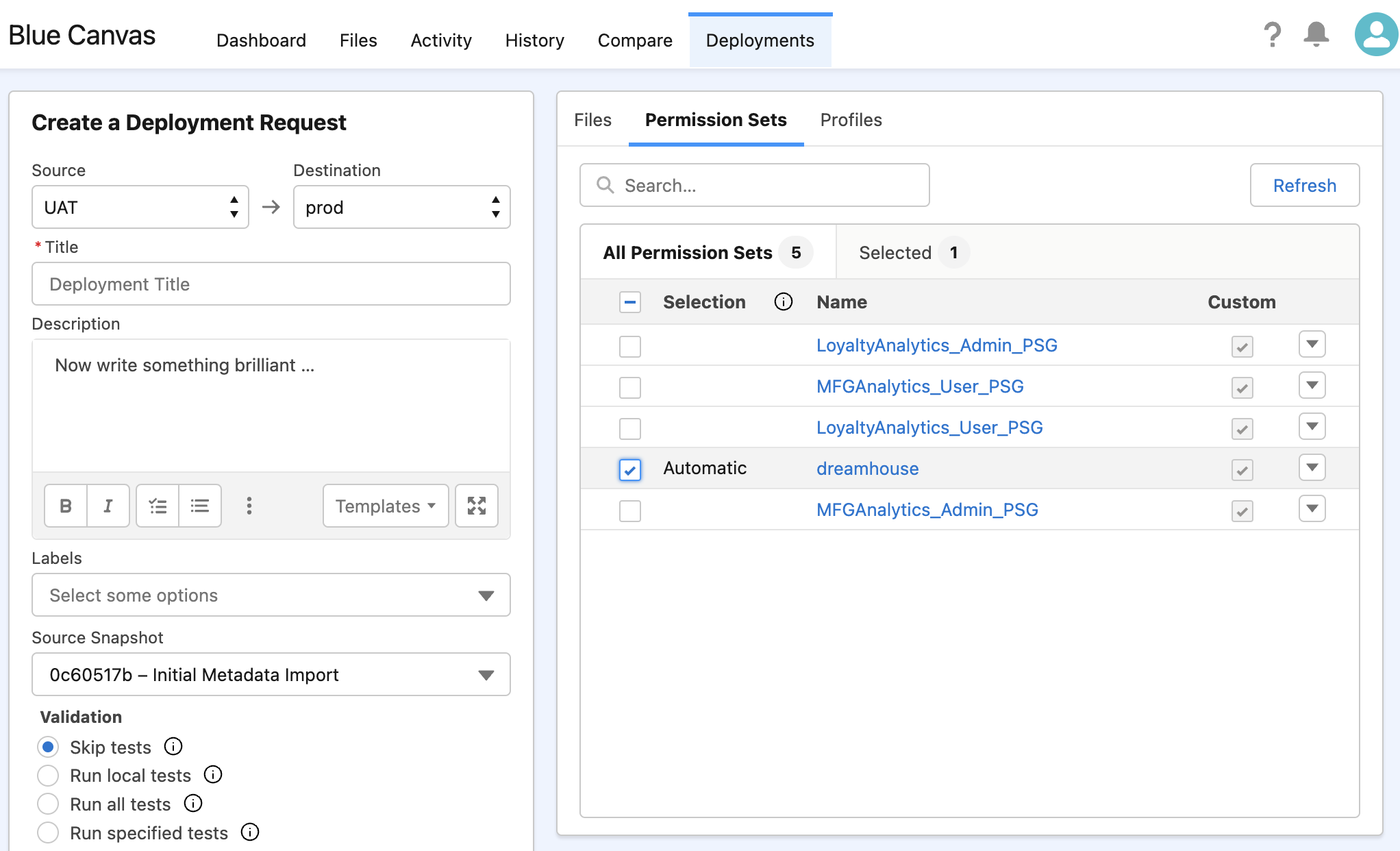Click the more options icon in editor
This screenshot has height=851, width=1400.
tap(248, 504)
